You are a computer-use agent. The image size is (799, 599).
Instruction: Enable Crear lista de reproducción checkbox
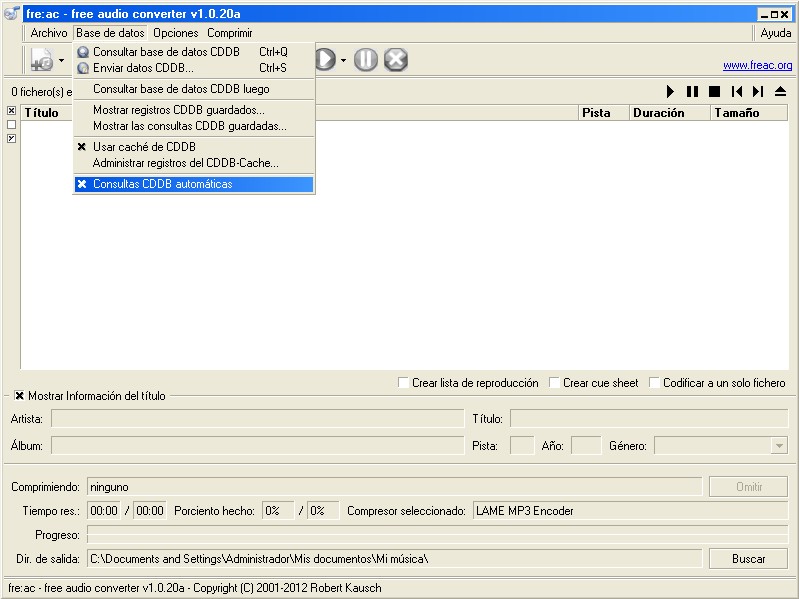click(x=468, y=383)
